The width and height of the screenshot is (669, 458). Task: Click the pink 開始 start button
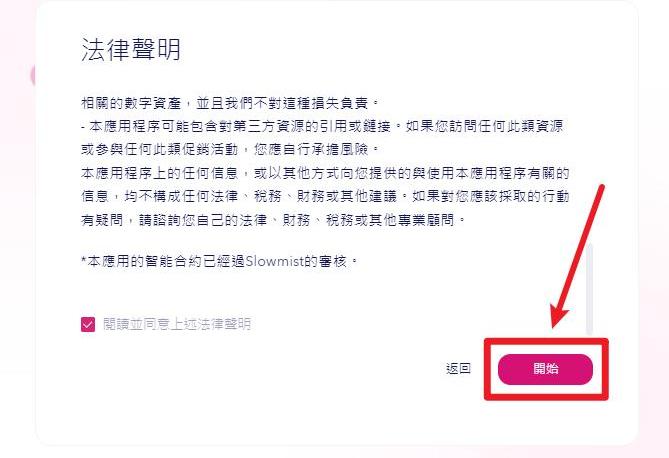[x=545, y=369]
